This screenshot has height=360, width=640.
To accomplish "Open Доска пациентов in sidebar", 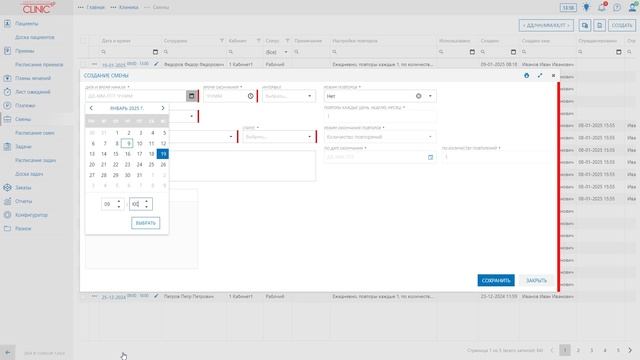I will point(35,37).
